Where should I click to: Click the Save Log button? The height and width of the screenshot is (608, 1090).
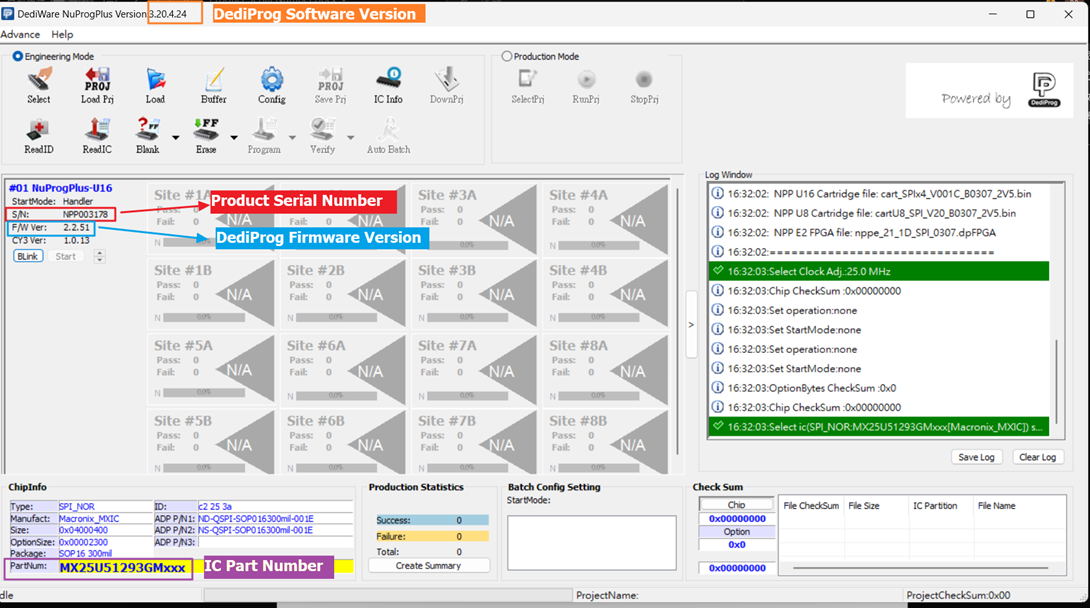[976, 457]
